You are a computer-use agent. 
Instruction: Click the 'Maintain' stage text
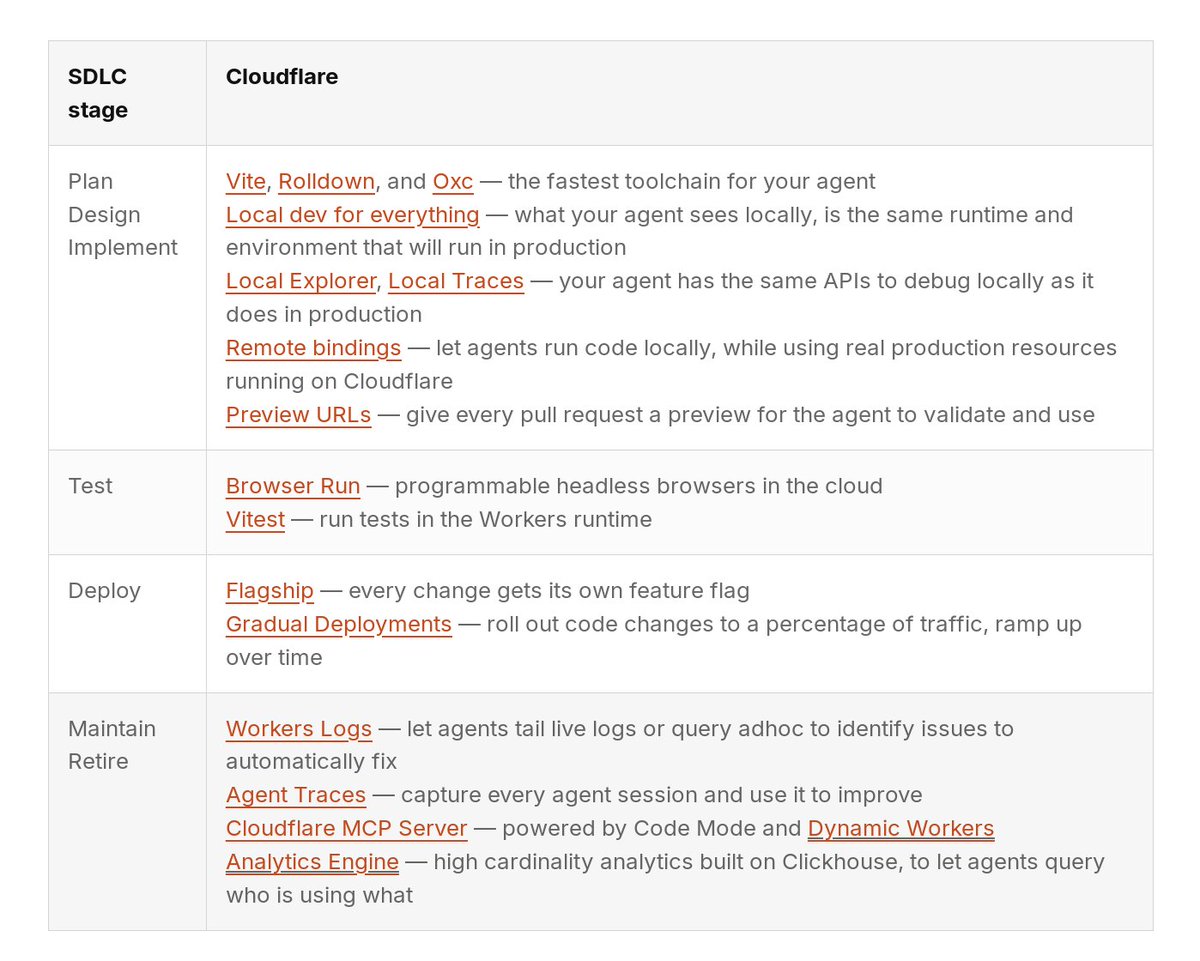pyautogui.click(x=112, y=729)
